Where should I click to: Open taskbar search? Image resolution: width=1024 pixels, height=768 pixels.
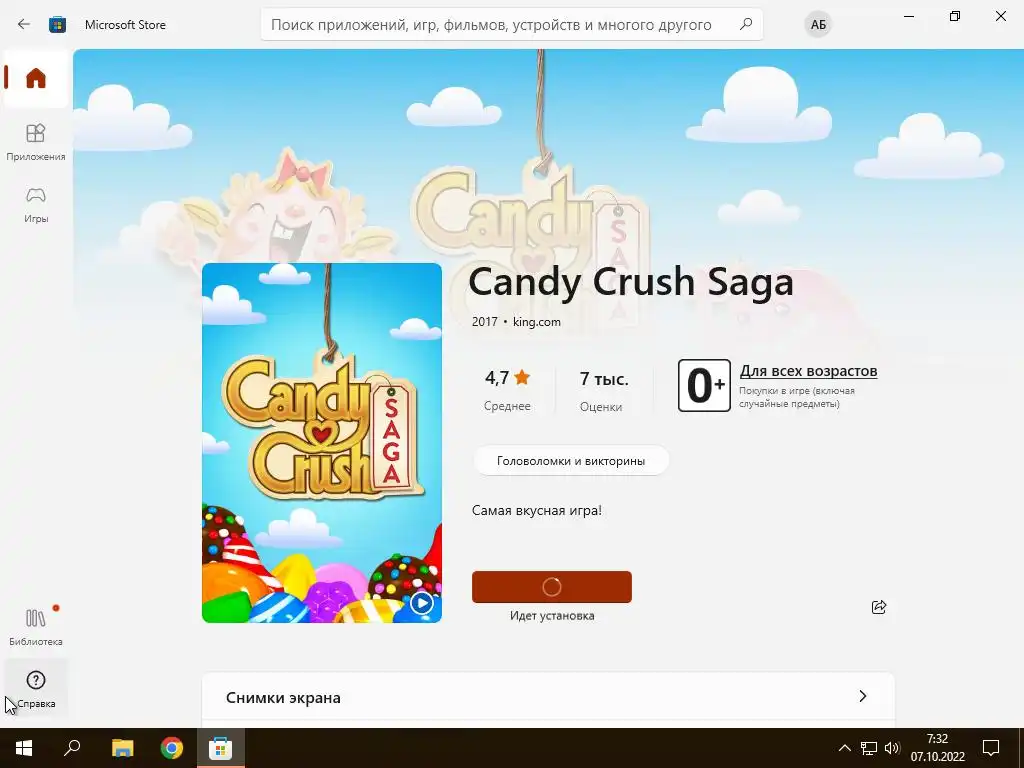click(72, 748)
